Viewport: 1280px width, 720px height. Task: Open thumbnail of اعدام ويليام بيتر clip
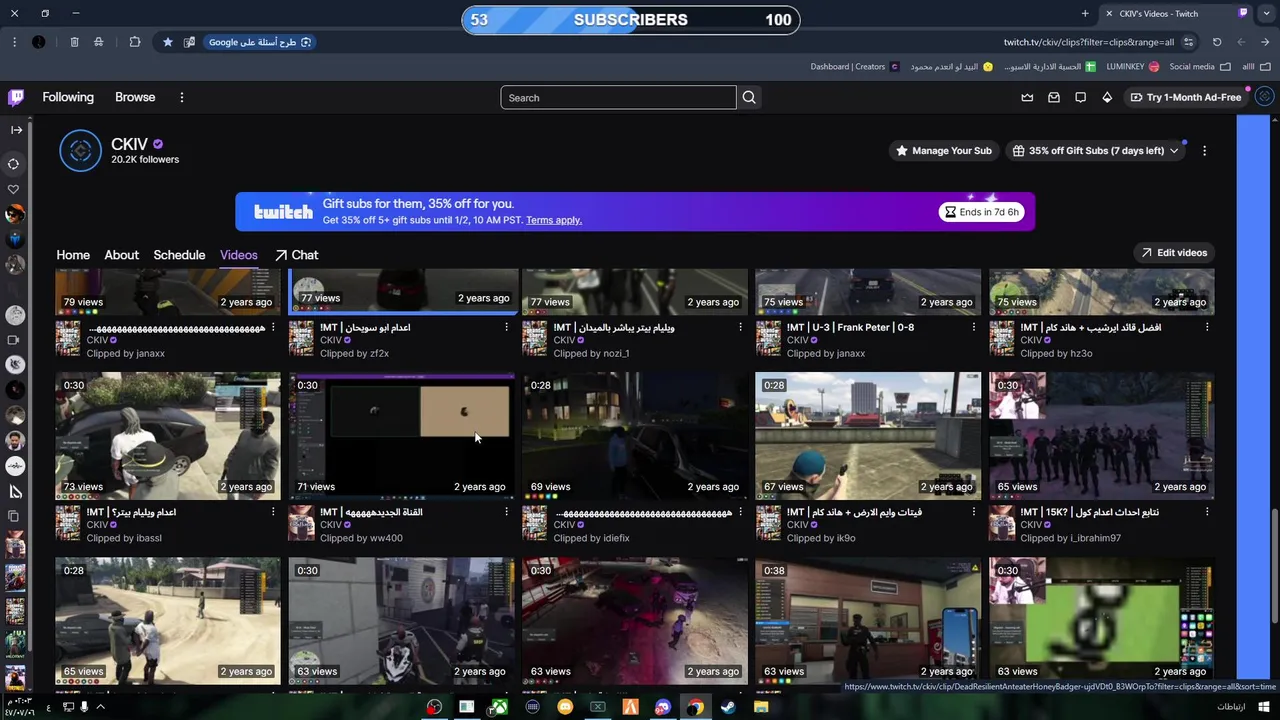click(x=168, y=436)
